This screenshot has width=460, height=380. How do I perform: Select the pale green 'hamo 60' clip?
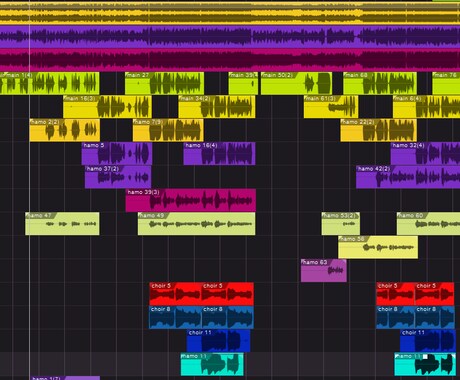[428, 224]
